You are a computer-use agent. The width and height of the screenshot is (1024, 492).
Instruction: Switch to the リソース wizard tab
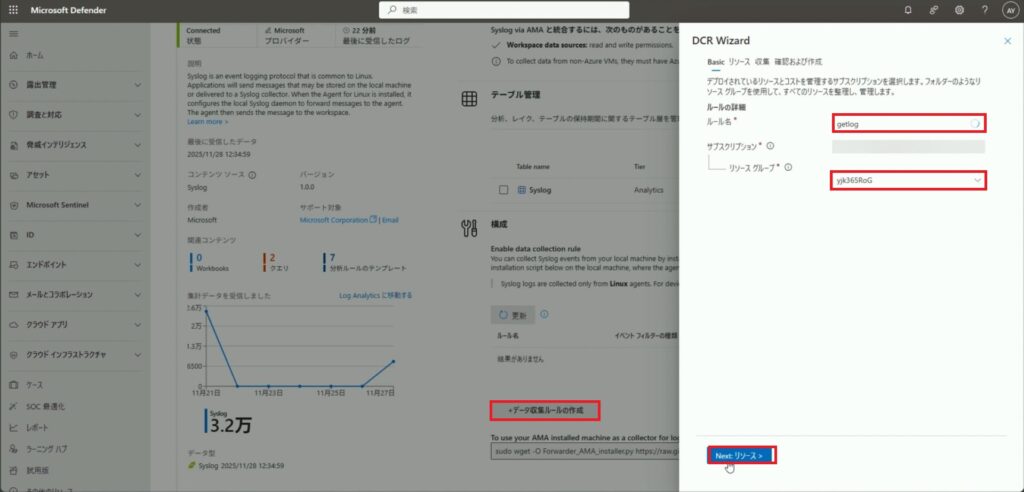[x=739, y=61]
